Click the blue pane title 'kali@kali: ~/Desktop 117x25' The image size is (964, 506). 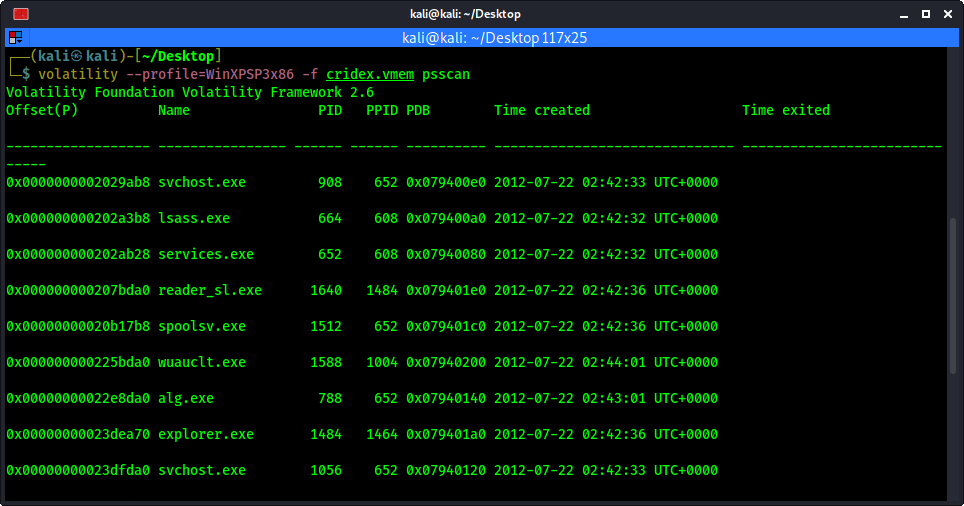[x=494, y=38]
